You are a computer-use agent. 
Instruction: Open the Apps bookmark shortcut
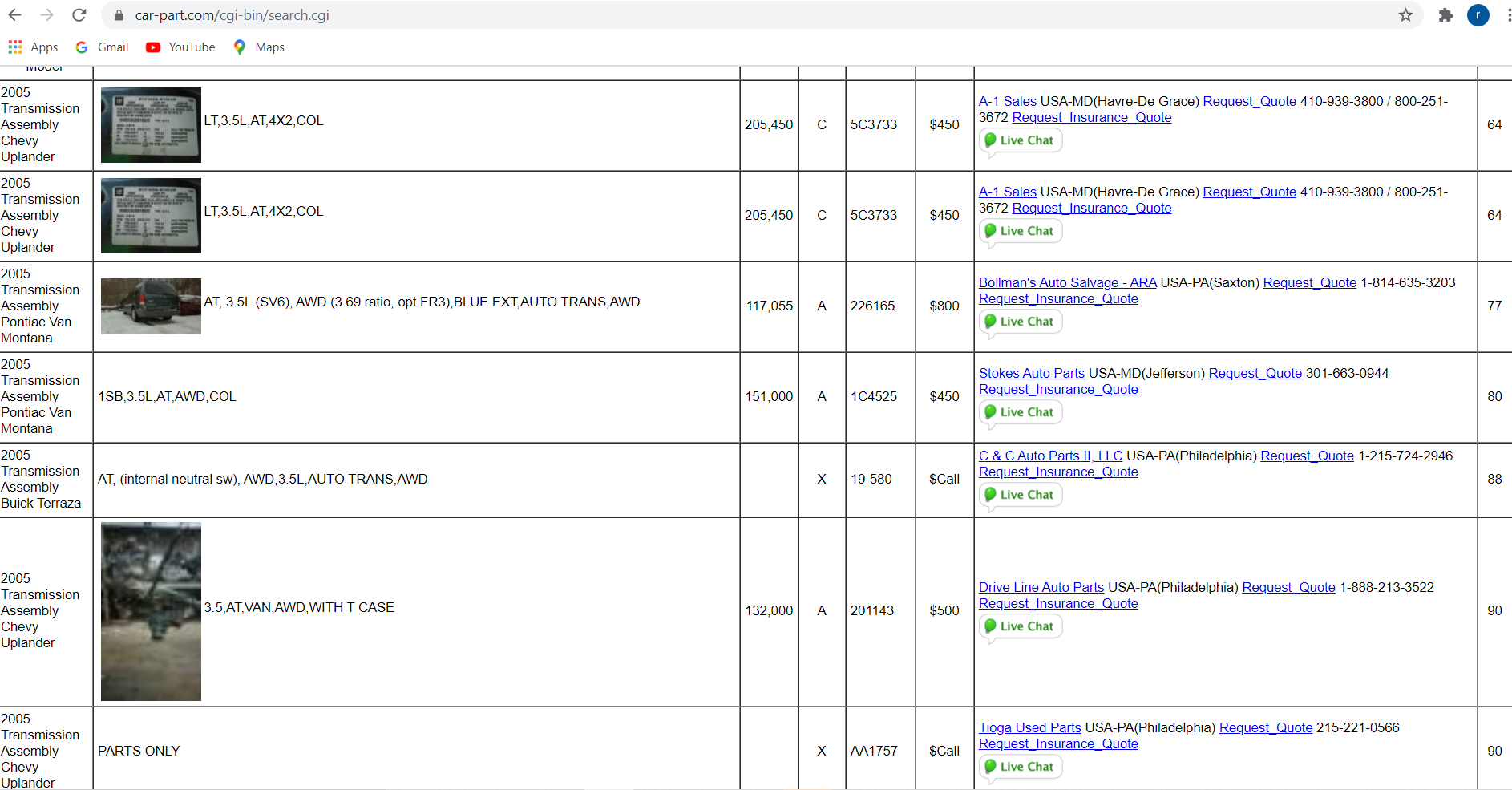33,47
